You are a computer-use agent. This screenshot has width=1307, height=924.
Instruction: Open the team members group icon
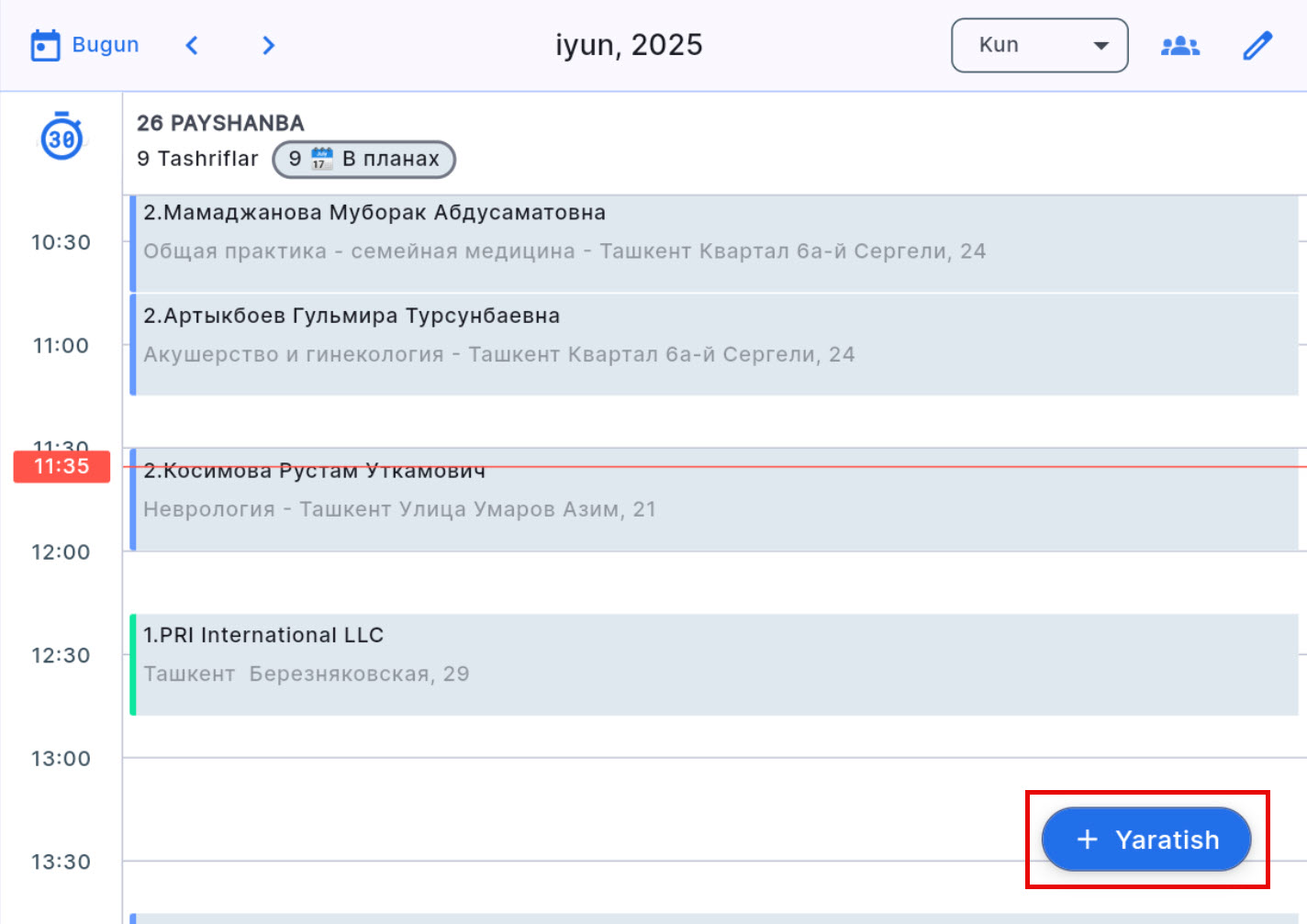pos(1179,45)
